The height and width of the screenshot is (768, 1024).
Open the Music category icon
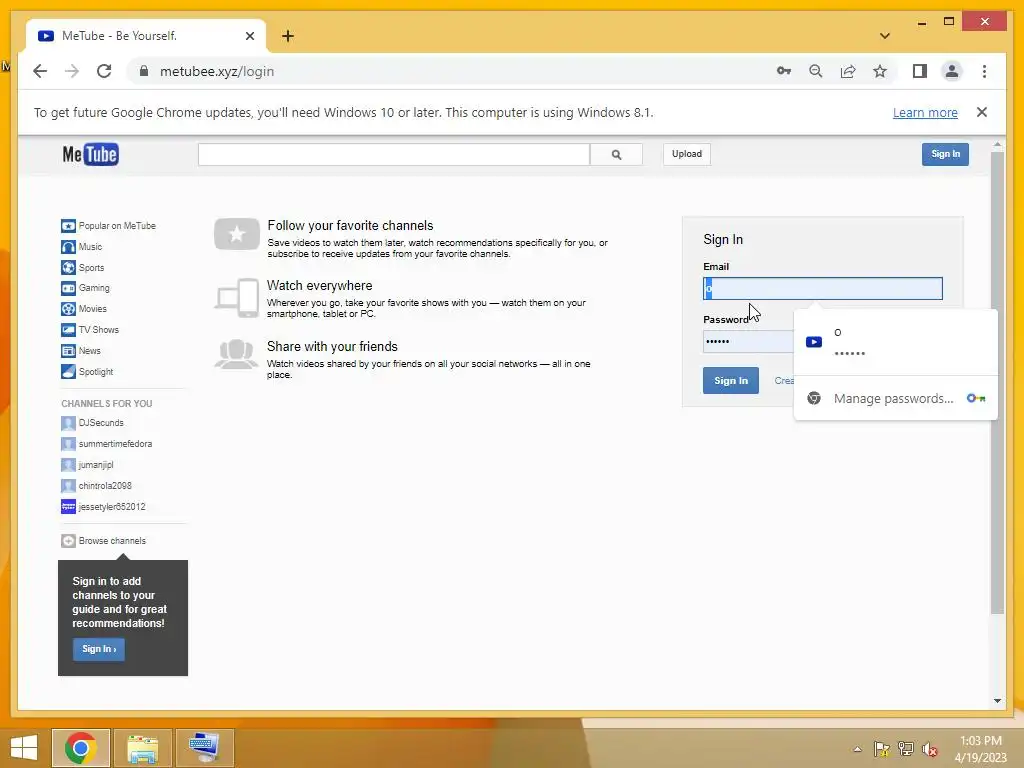coord(69,247)
